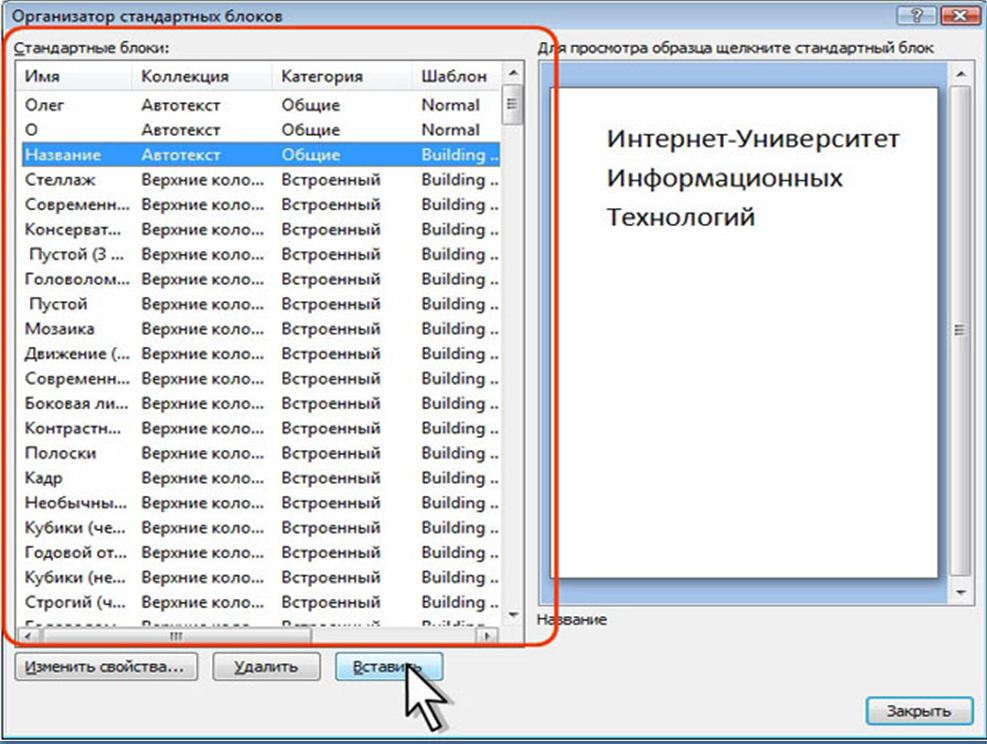Click the Закрыть button
This screenshot has height=744, width=987.
919,711
